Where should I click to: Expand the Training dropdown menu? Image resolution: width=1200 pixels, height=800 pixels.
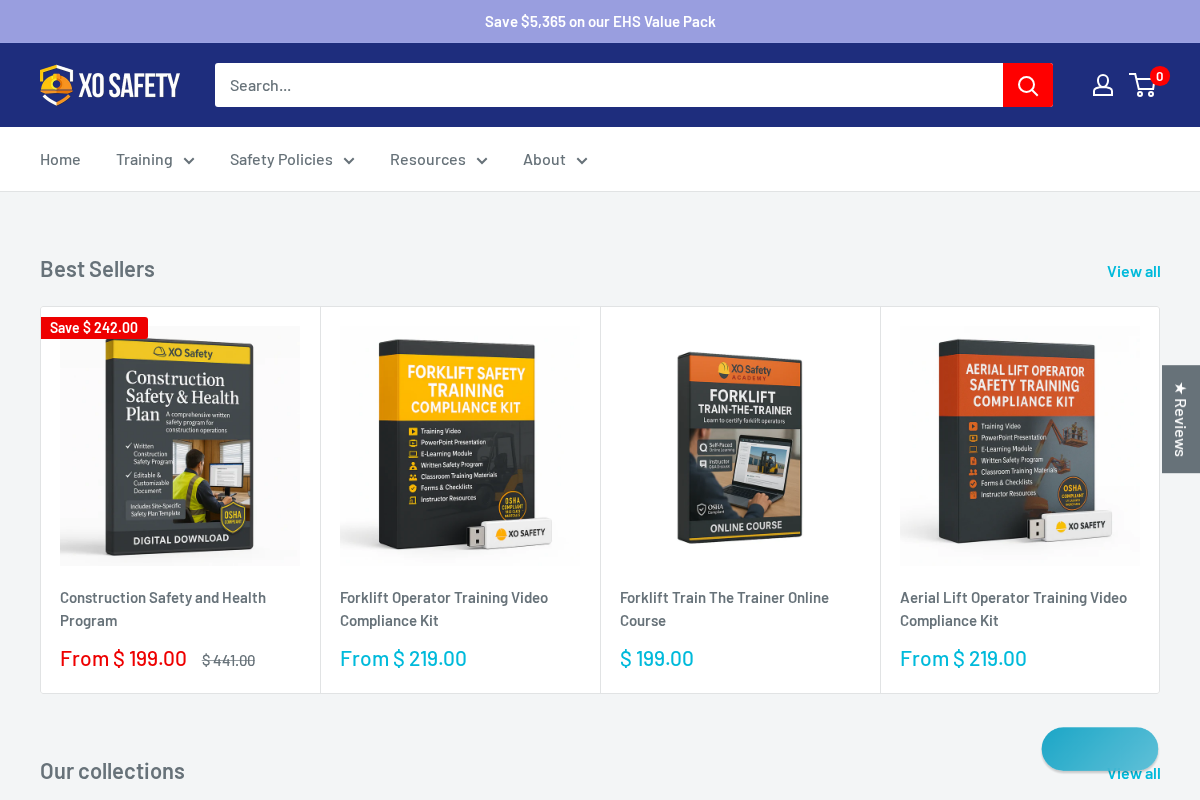click(x=155, y=159)
